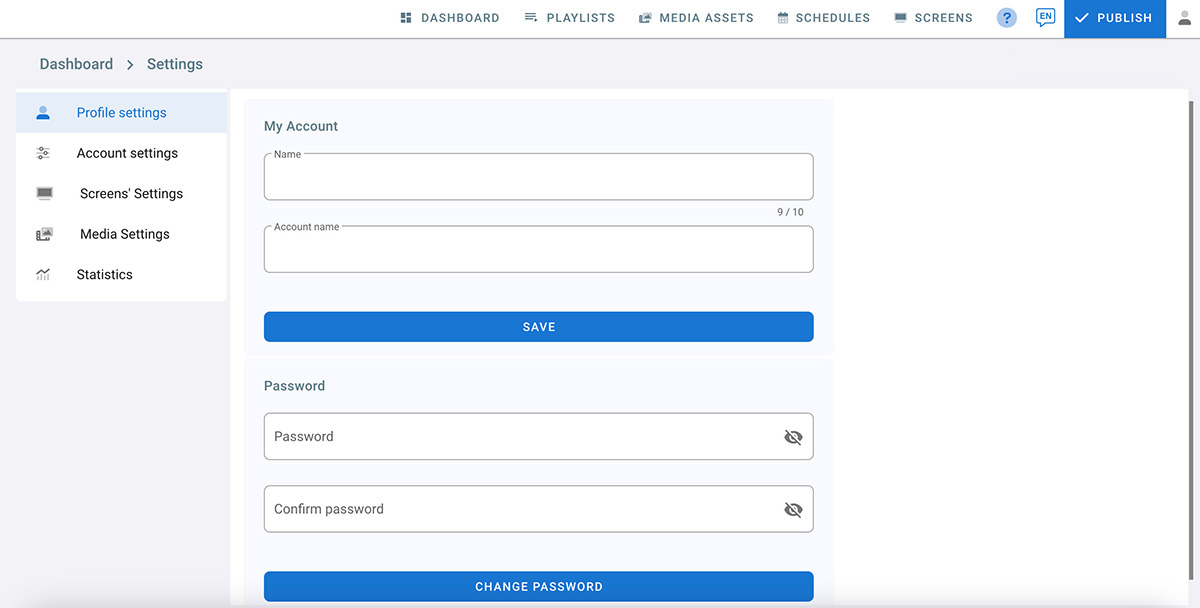Select the Playlists icon in the navbar
Screen dimensions: 1200x608
527,17
